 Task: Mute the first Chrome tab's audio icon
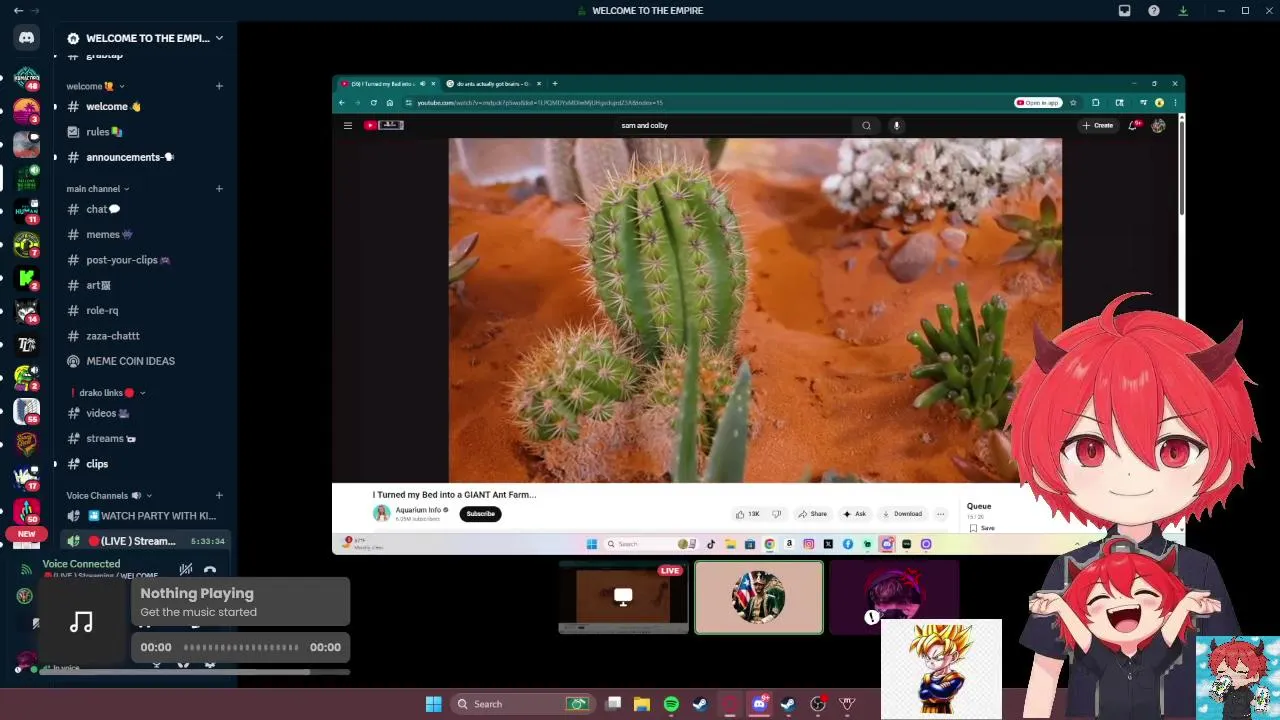[x=422, y=84]
